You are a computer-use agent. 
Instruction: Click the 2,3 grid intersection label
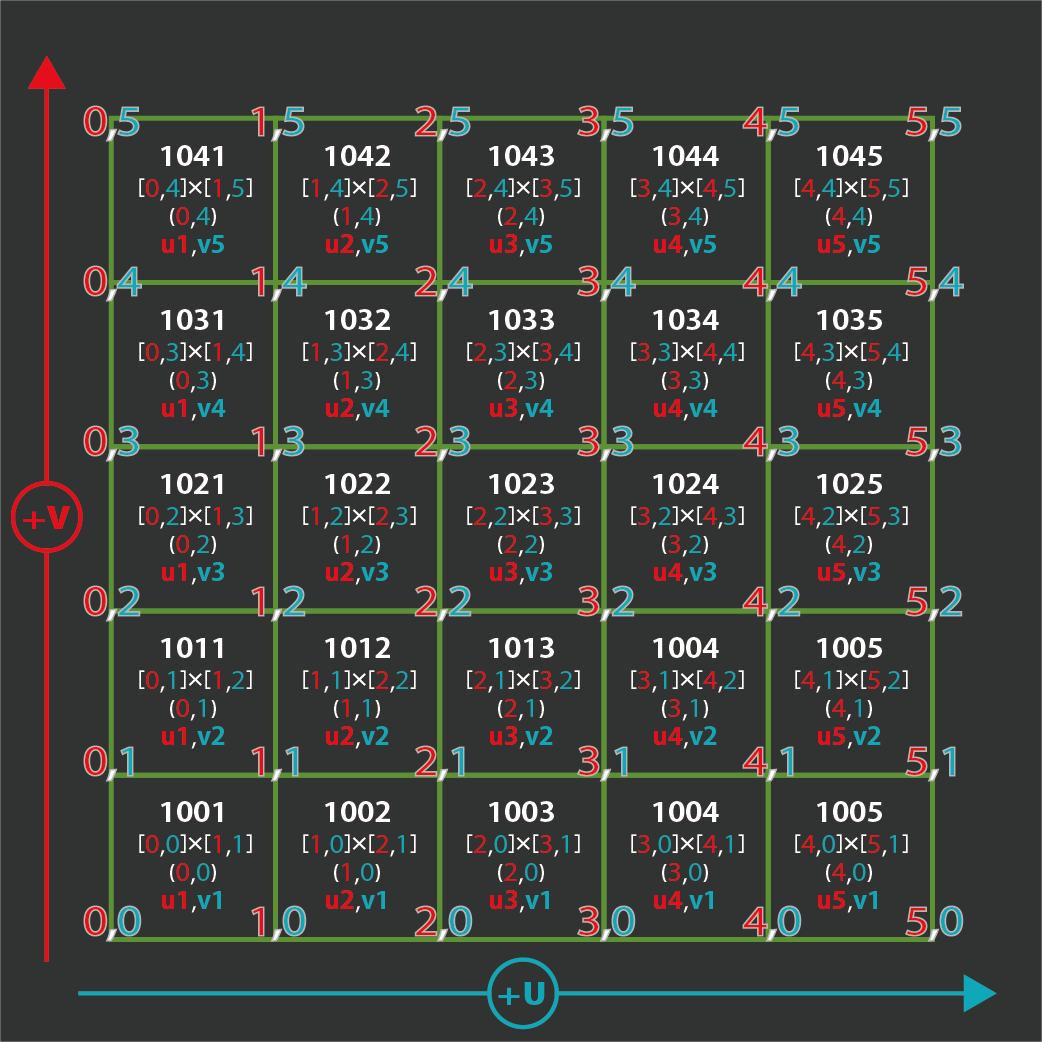coord(441,441)
